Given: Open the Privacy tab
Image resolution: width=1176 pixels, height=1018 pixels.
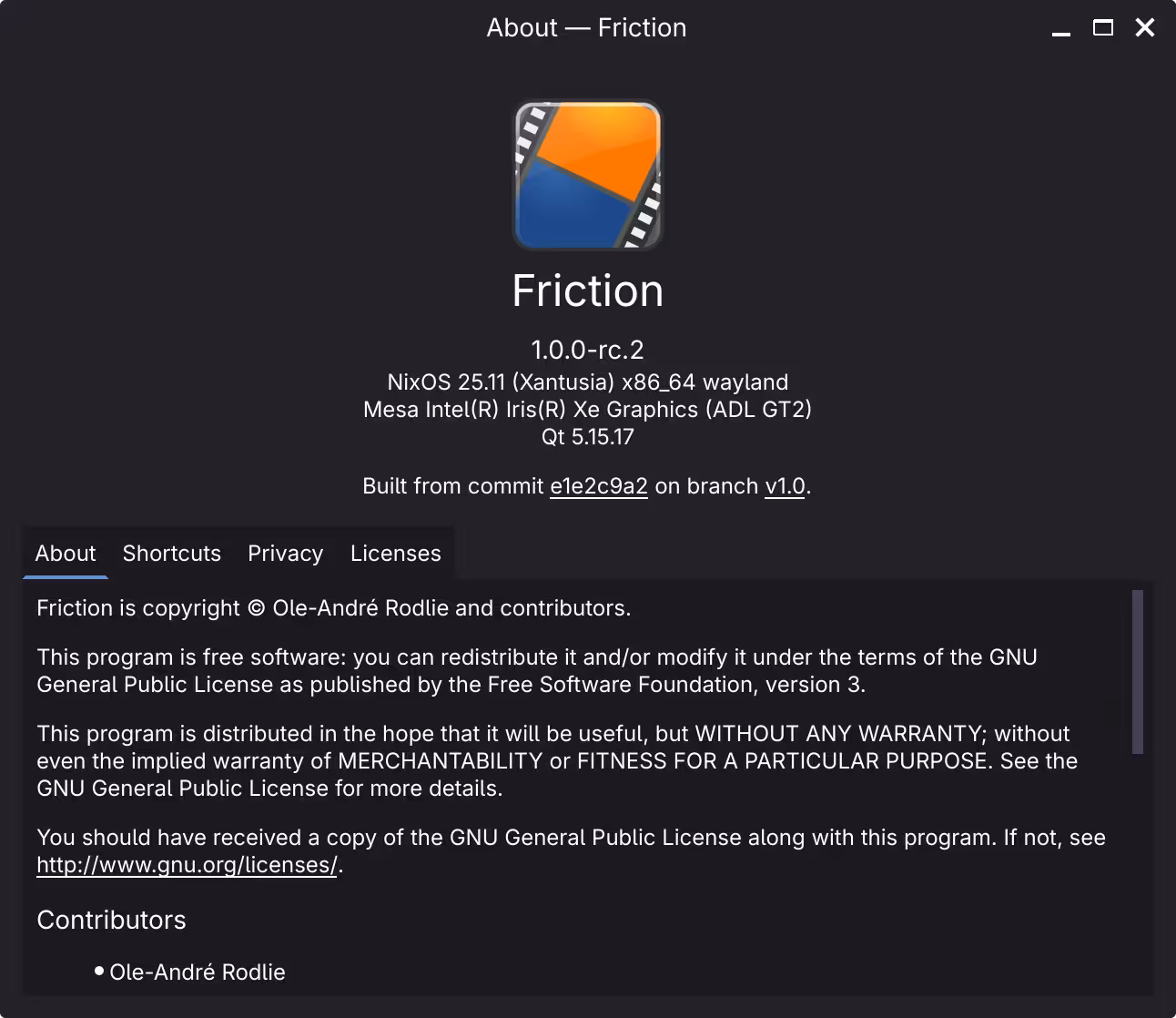Looking at the screenshot, I should 285,553.
